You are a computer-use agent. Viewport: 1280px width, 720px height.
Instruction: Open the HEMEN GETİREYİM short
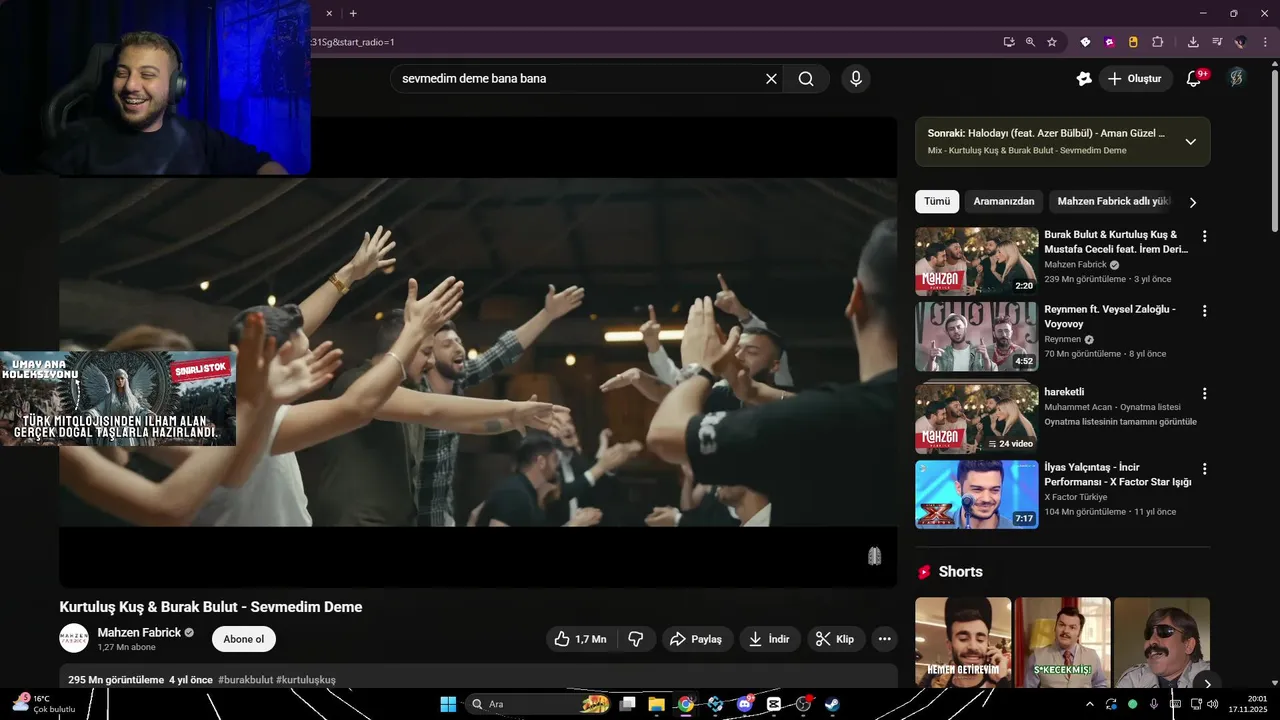[963, 642]
